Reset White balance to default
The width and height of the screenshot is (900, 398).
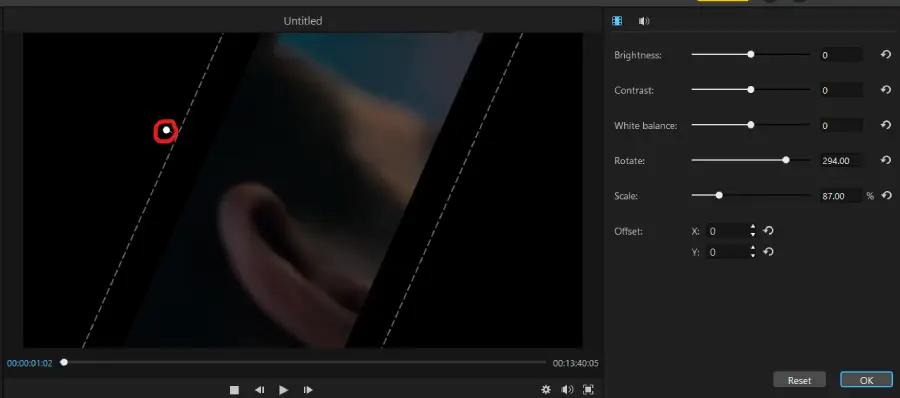point(886,125)
